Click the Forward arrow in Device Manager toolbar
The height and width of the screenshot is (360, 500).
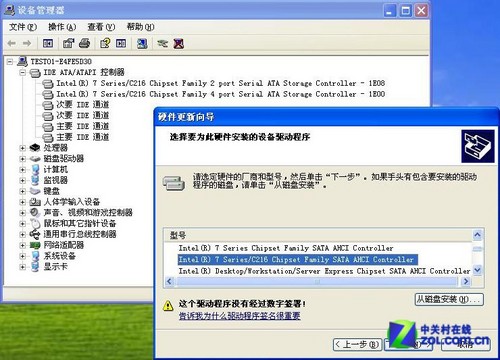27,43
